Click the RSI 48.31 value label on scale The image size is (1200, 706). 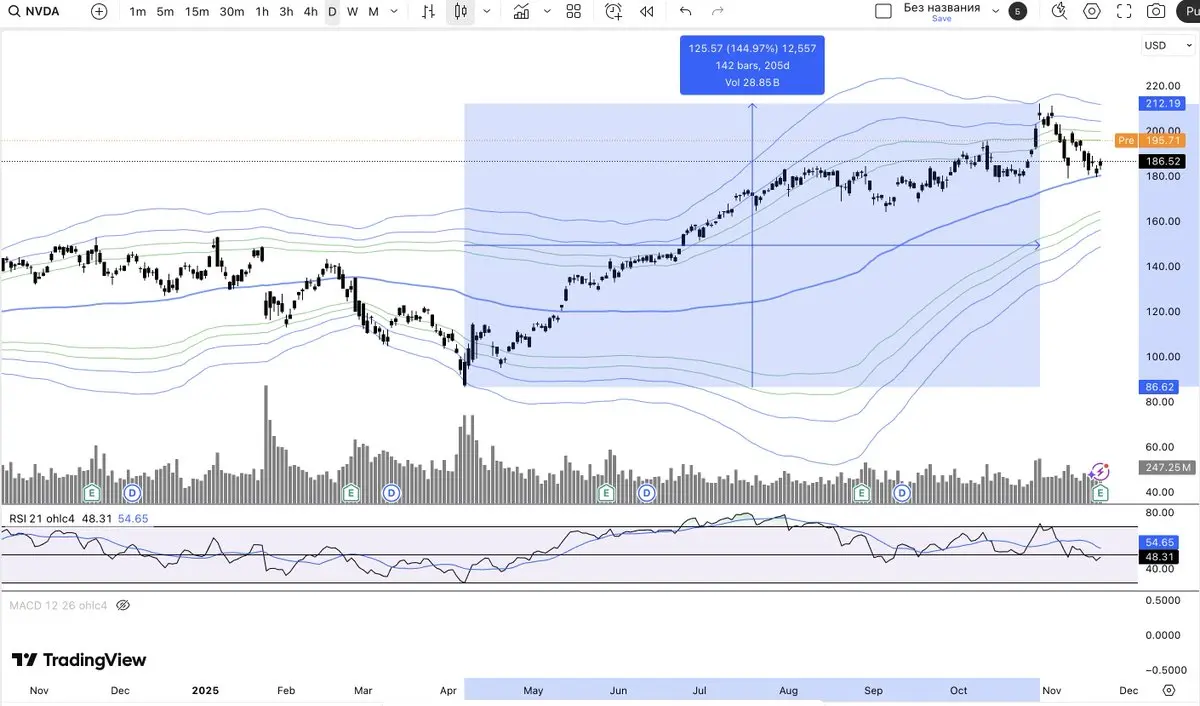pos(1160,557)
